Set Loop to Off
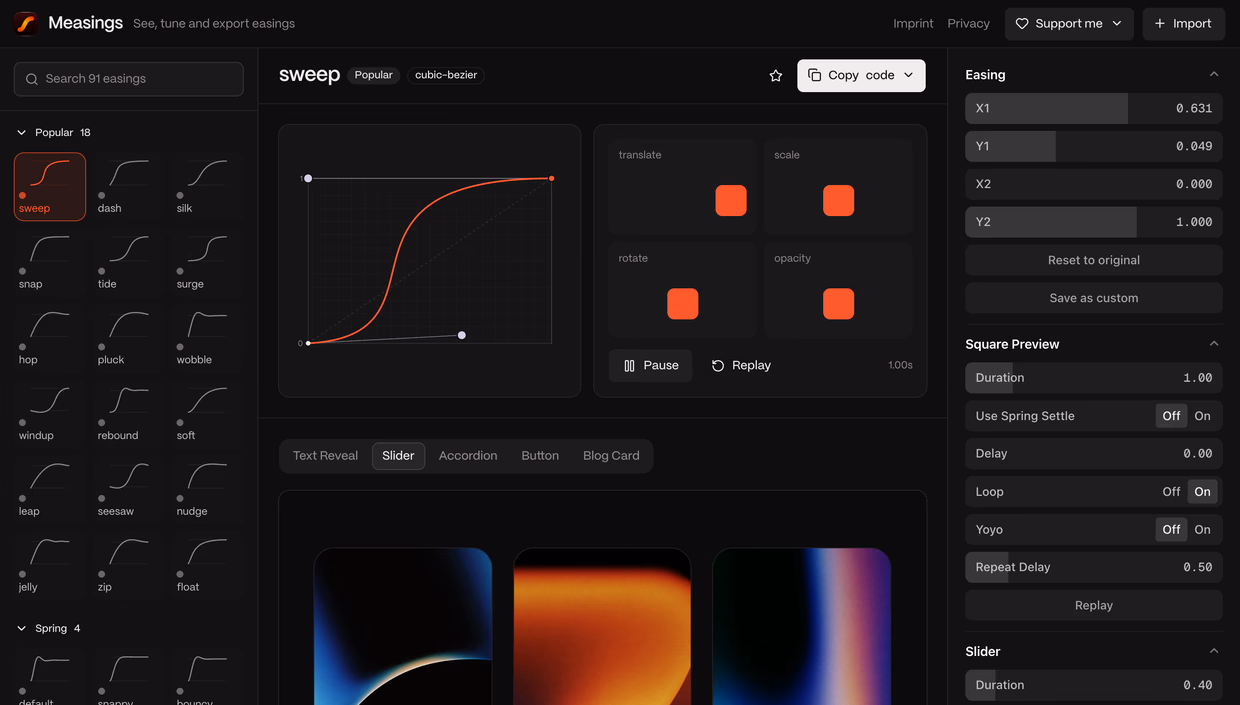 pos(1171,492)
